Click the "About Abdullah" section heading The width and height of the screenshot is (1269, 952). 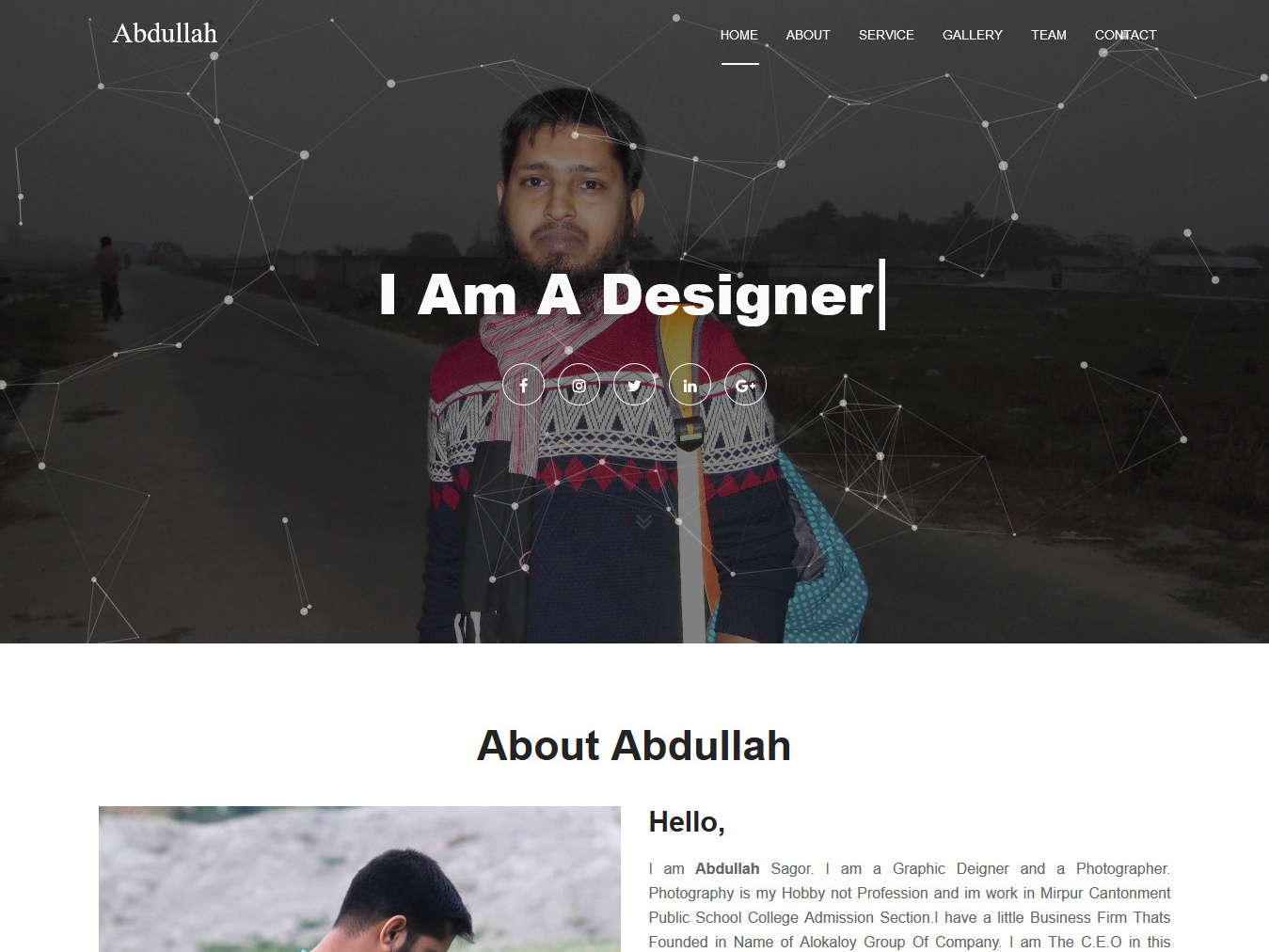click(x=634, y=746)
